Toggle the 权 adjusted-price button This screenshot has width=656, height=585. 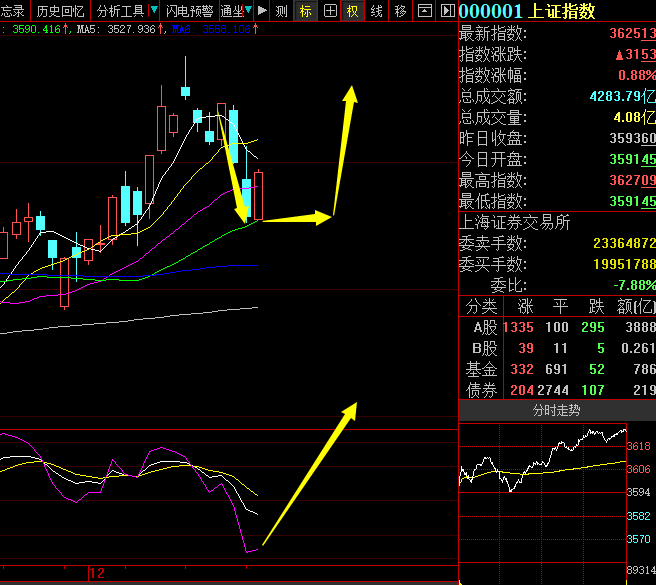coord(353,10)
